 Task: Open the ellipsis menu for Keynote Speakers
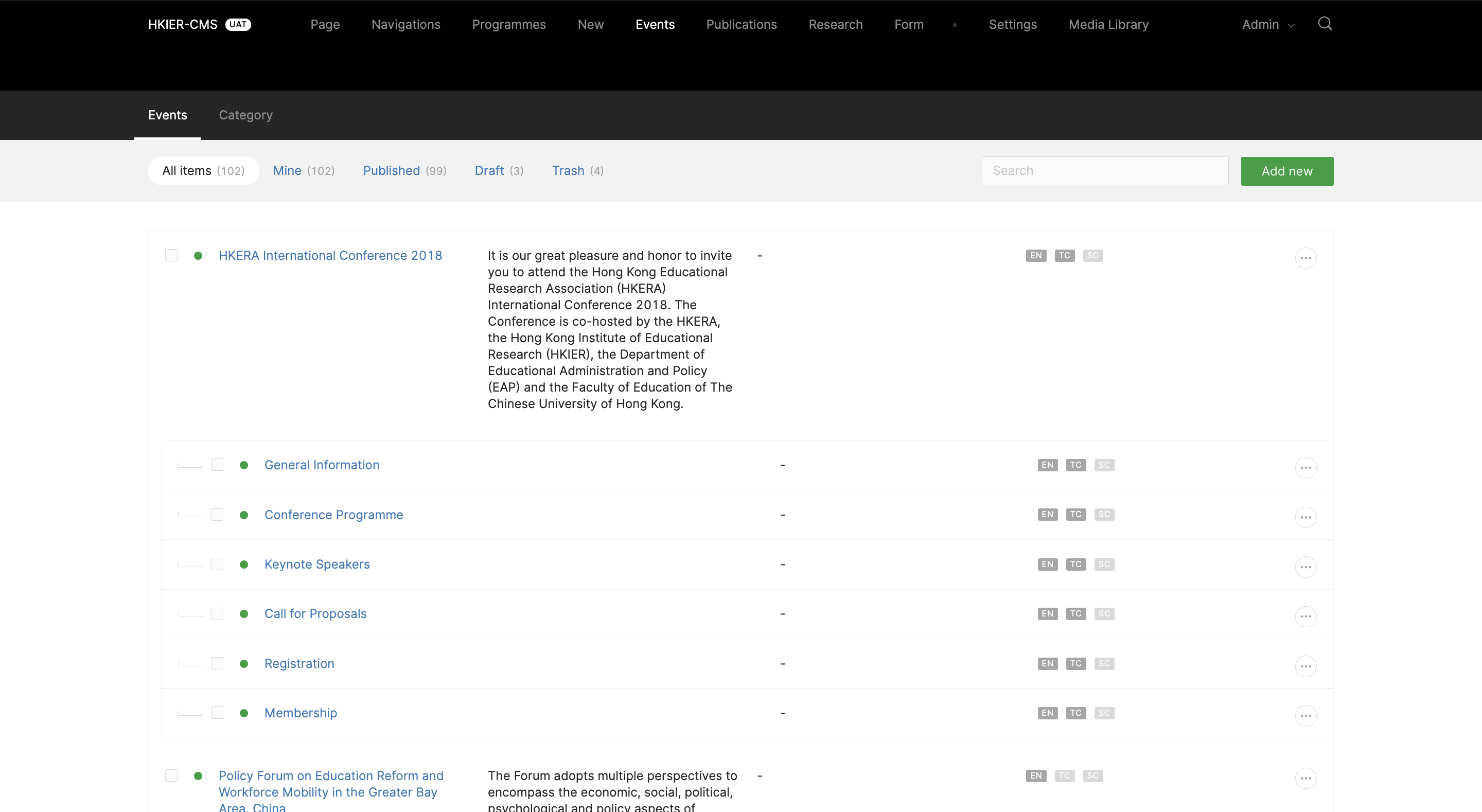tap(1305, 567)
